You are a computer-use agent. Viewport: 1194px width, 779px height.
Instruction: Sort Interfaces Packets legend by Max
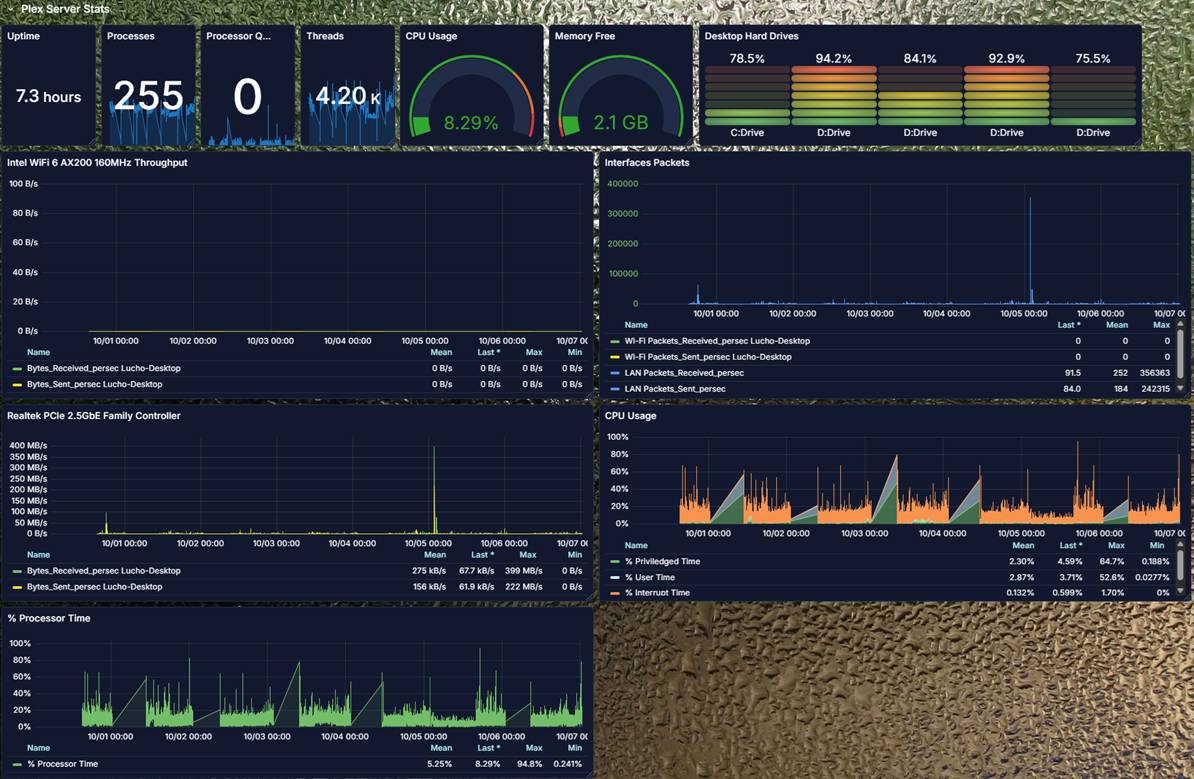pyautogui.click(x=1161, y=325)
